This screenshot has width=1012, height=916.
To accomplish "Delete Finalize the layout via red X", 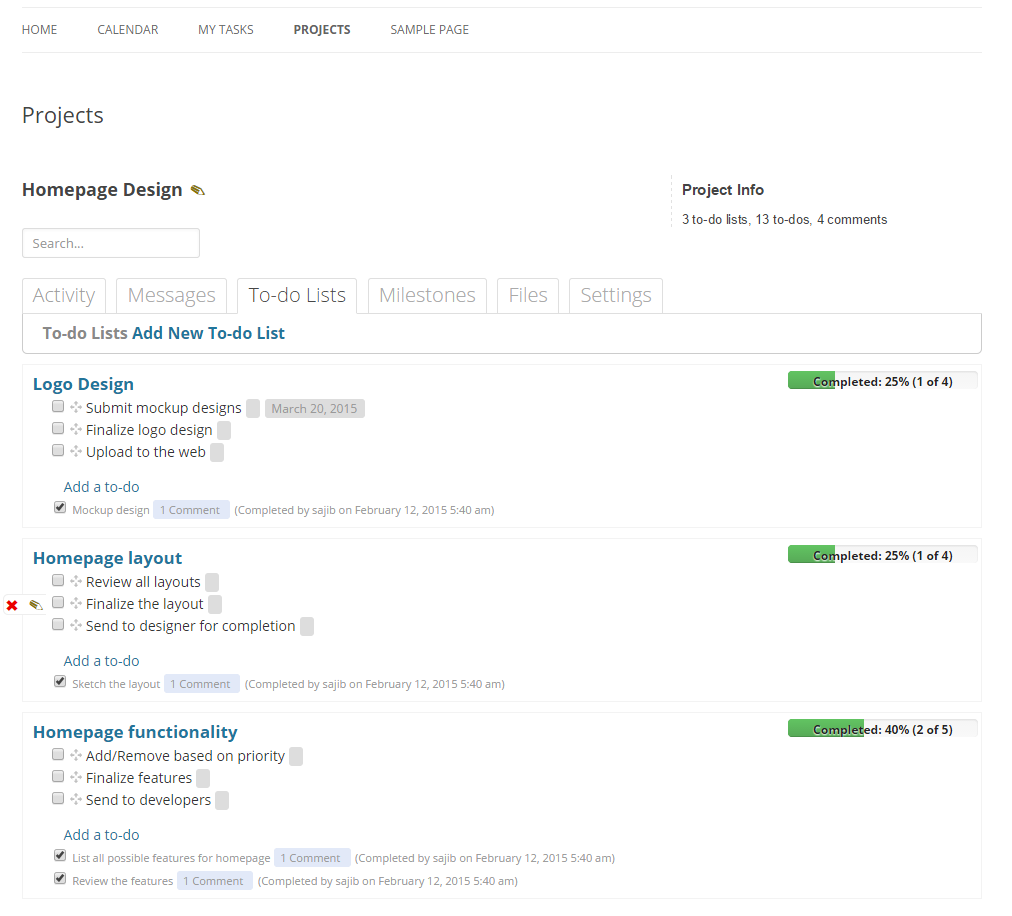I will point(12,606).
